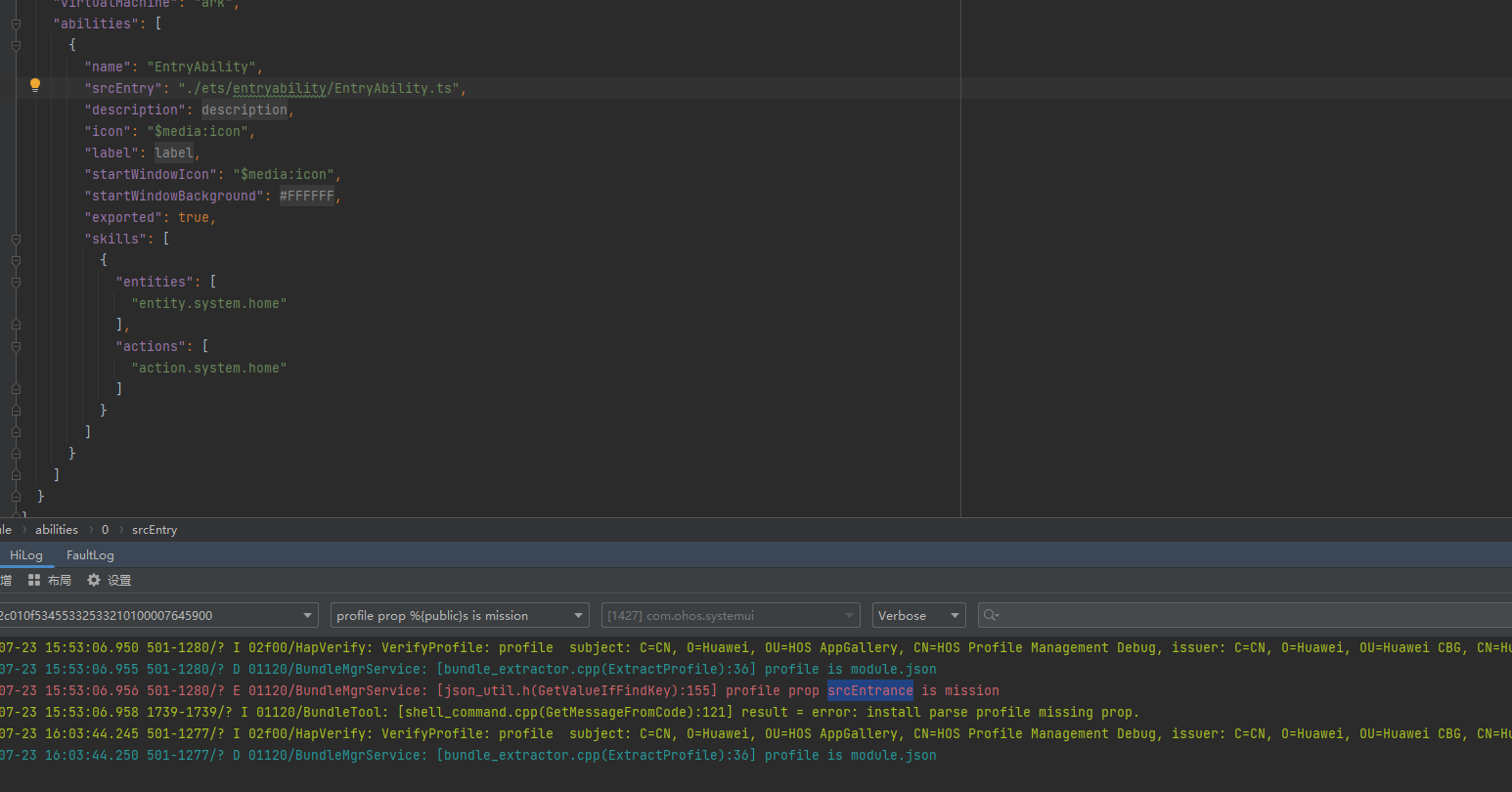Image resolution: width=1512 pixels, height=792 pixels.
Task: Click the 设置 settings button
Action: coord(109,580)
